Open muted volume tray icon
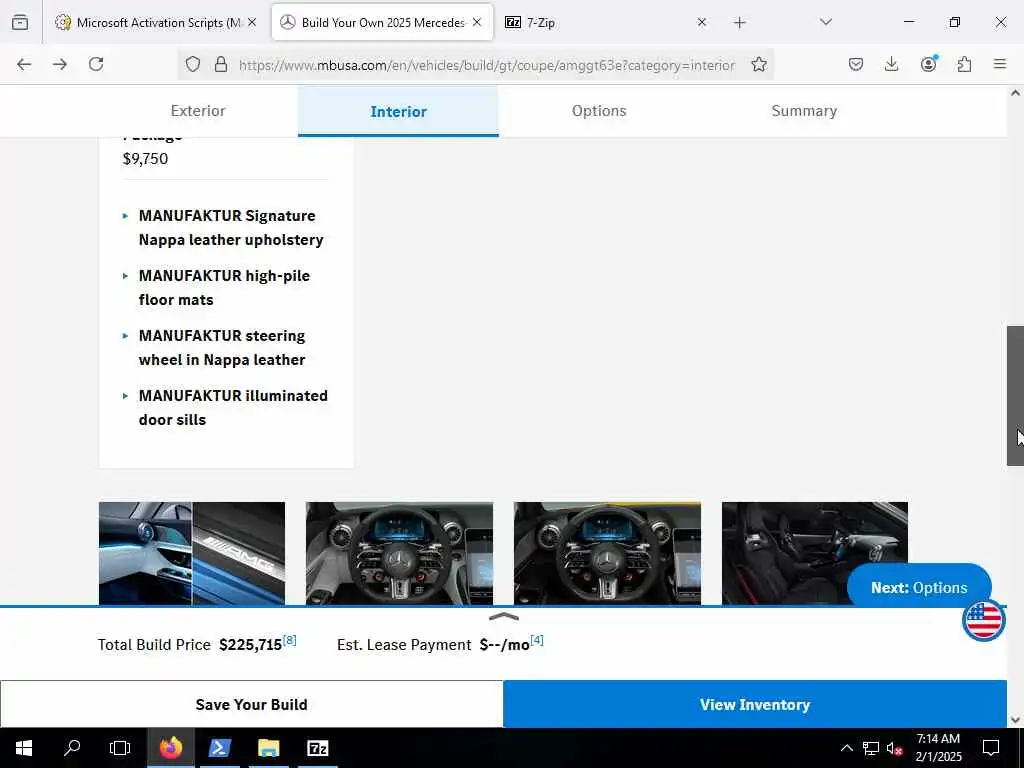Viewport: 1024px width, 768px height. coord(895,748)
